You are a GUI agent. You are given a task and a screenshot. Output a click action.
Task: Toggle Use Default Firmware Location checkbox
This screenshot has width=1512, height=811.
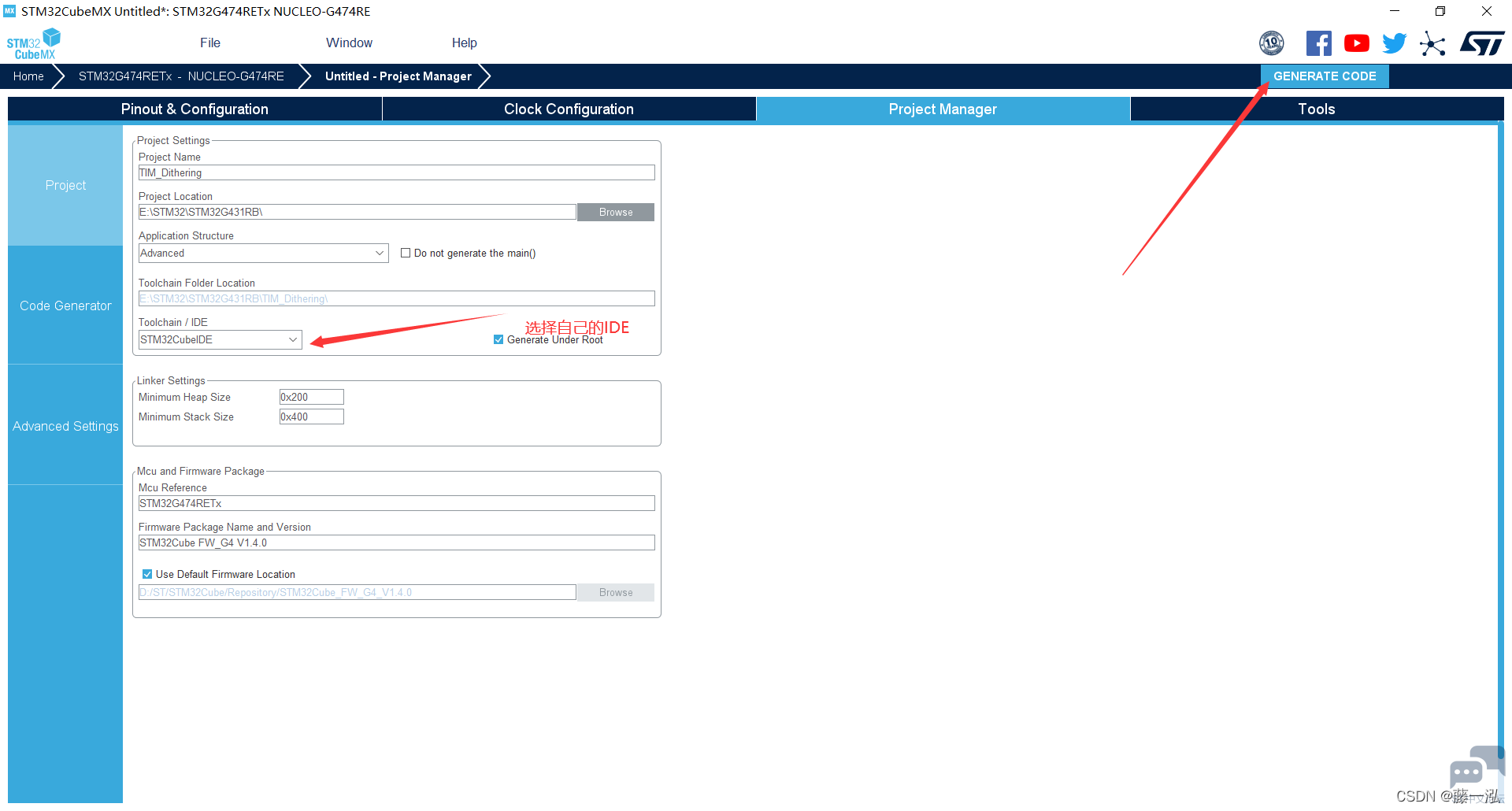tap(147, 574)
